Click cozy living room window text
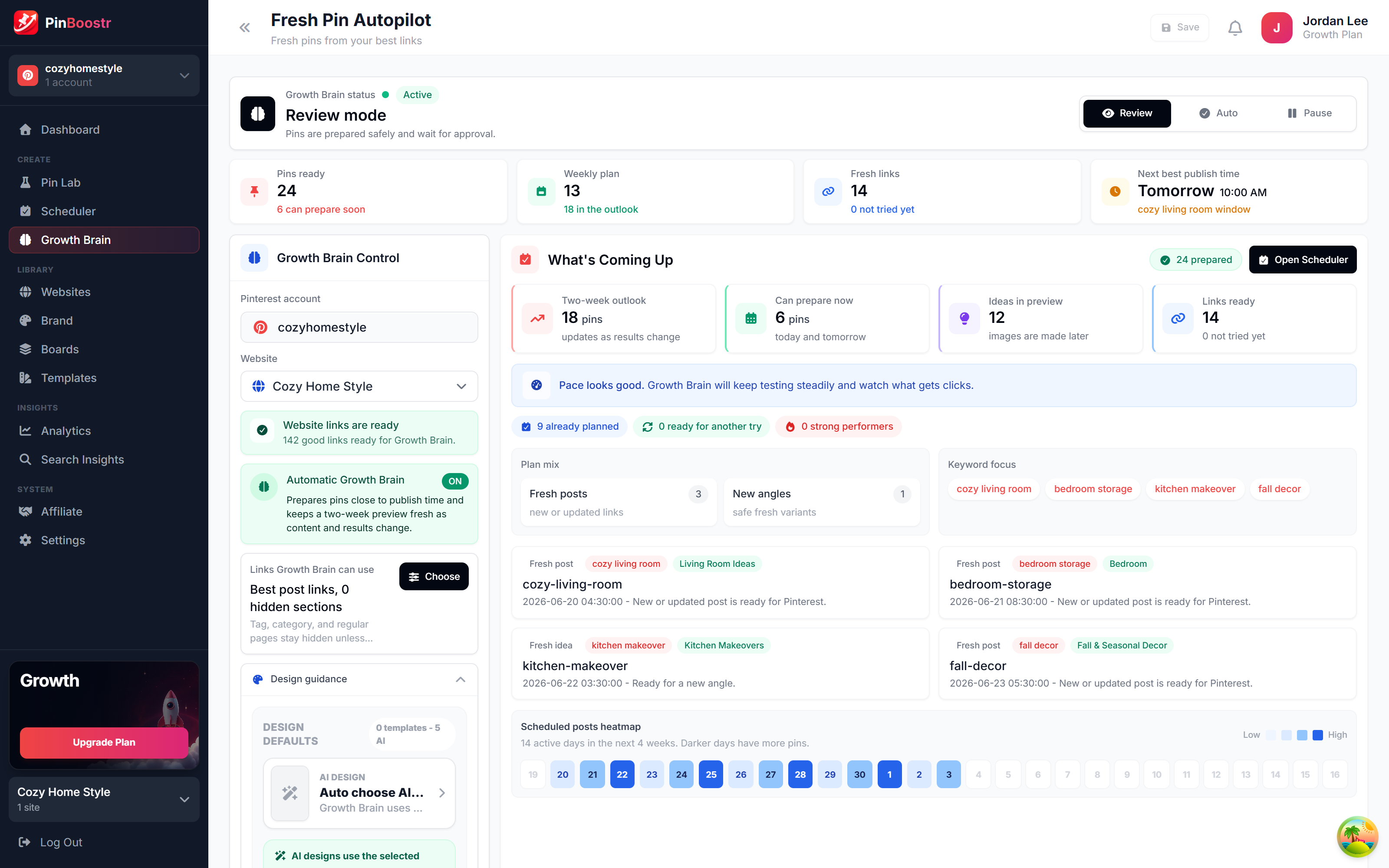 pyautogui.click(x=1194, y=210)
